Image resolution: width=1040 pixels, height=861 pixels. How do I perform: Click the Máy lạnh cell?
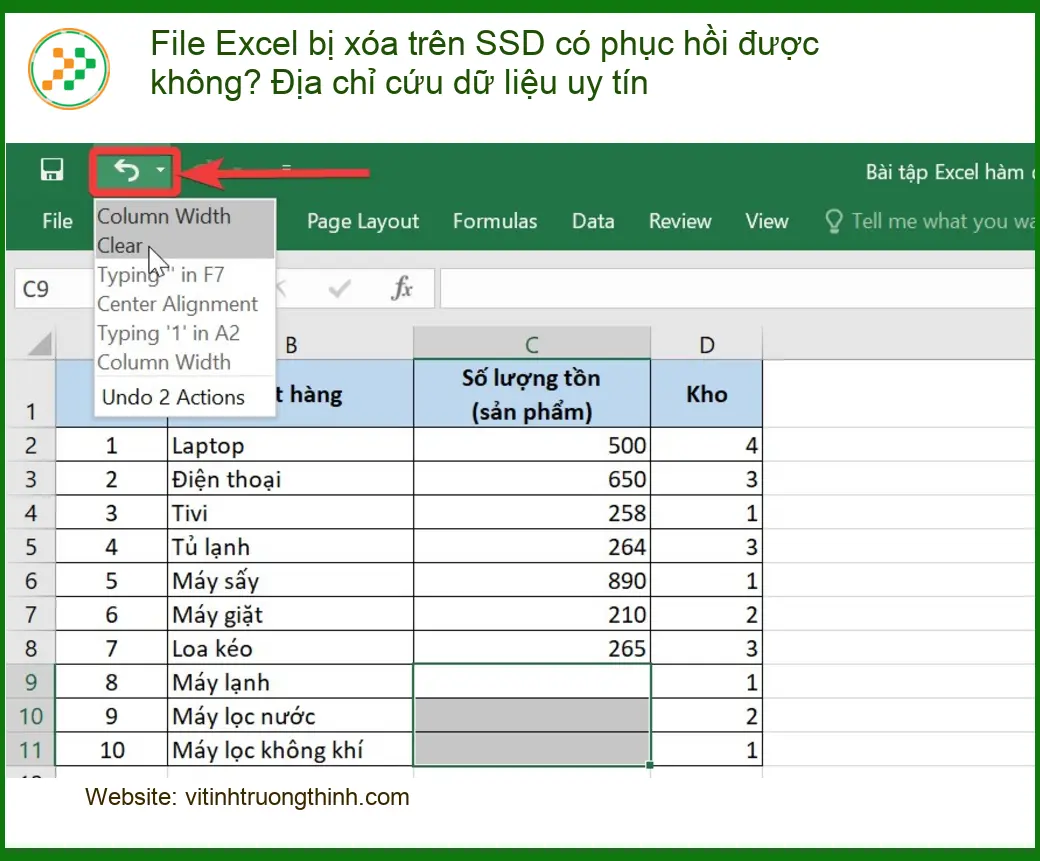click(291, 682)
